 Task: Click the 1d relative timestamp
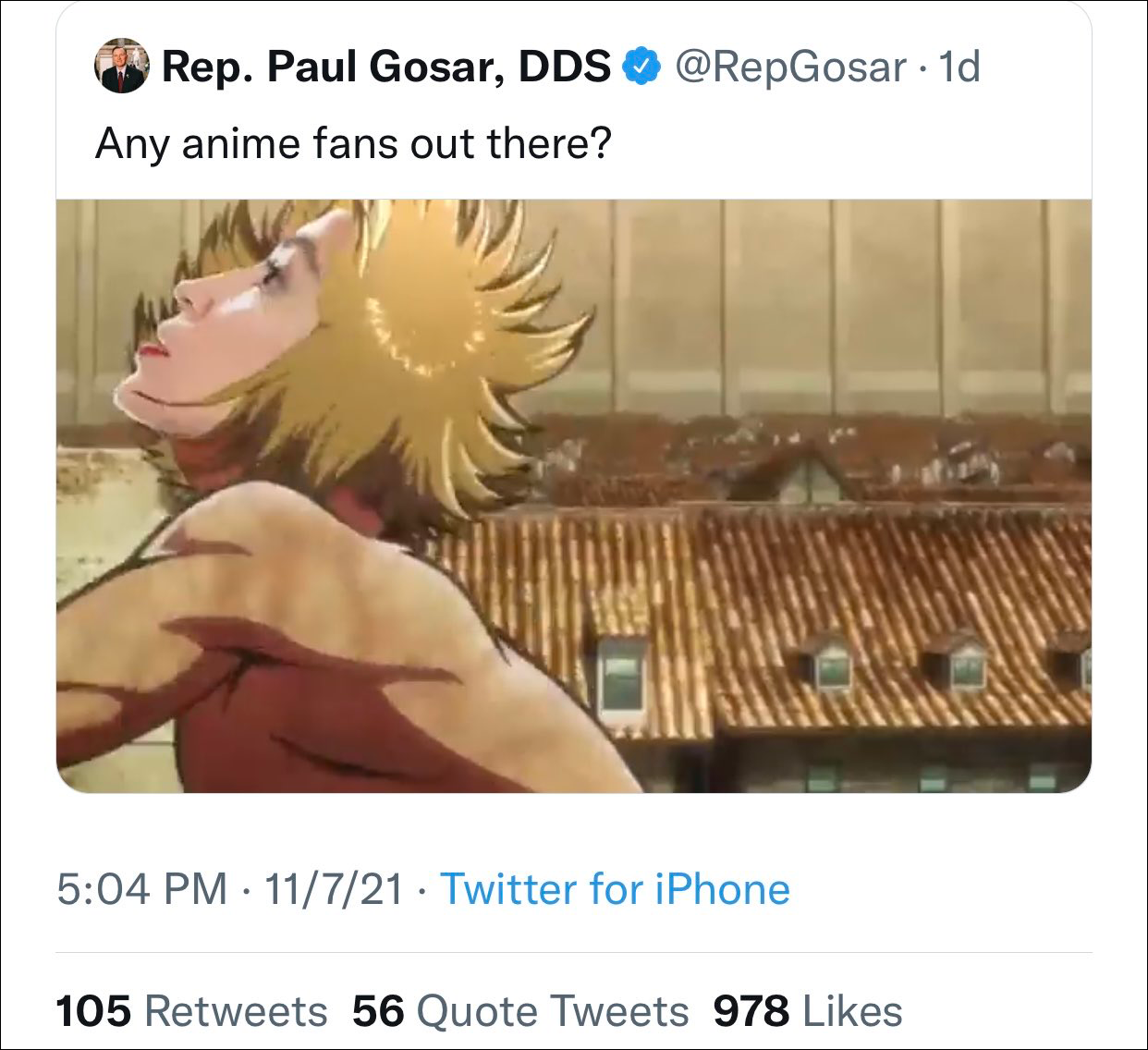click(958, 67)
